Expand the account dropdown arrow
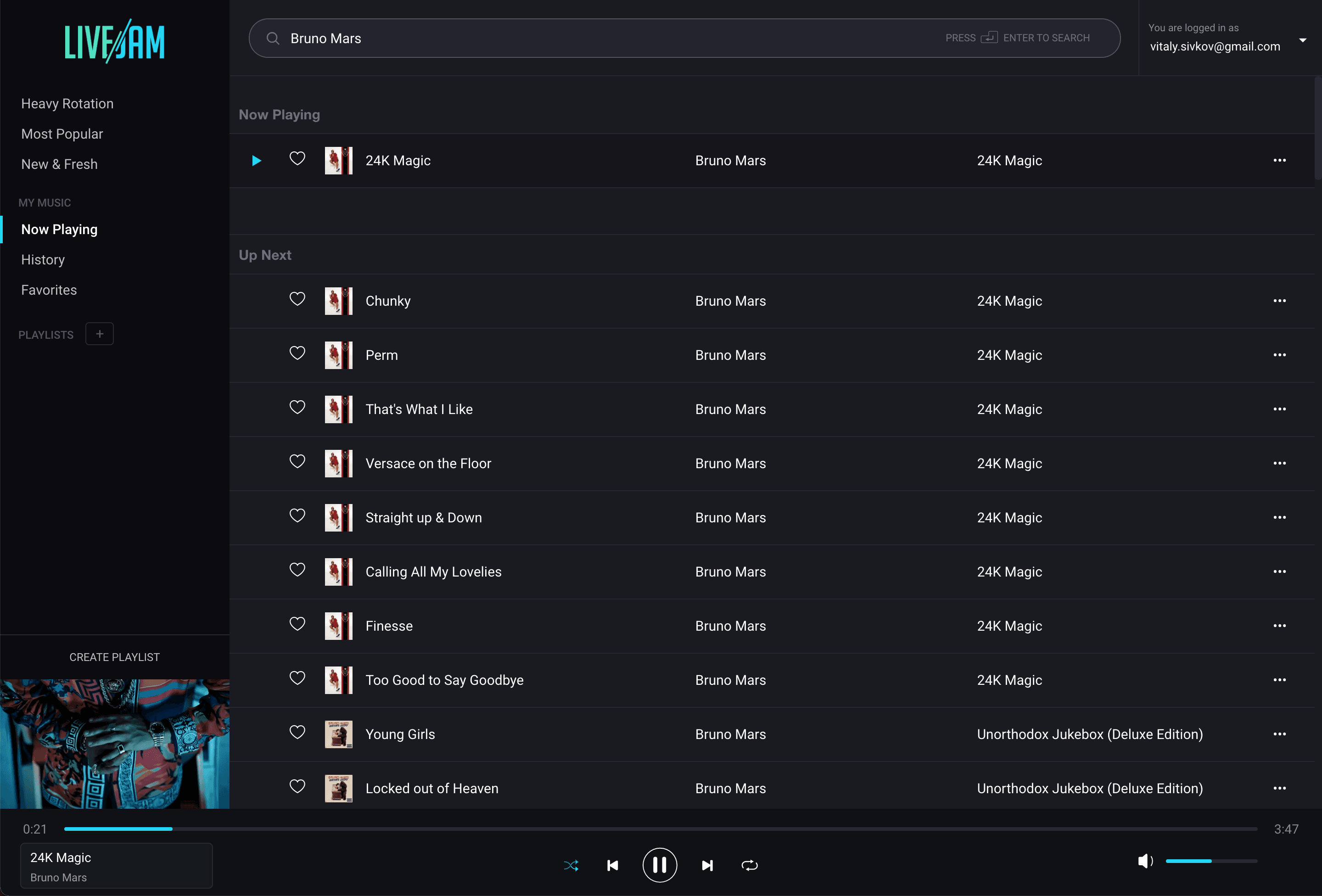1322x896 pixels. point(1303,40)
